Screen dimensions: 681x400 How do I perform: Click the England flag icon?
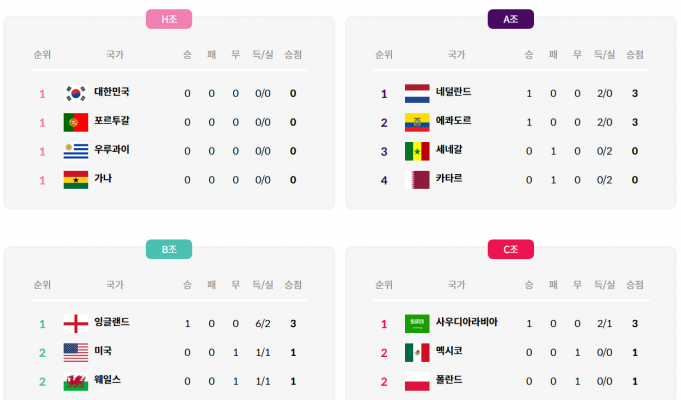pyautogui.click(x=75, y=324)
